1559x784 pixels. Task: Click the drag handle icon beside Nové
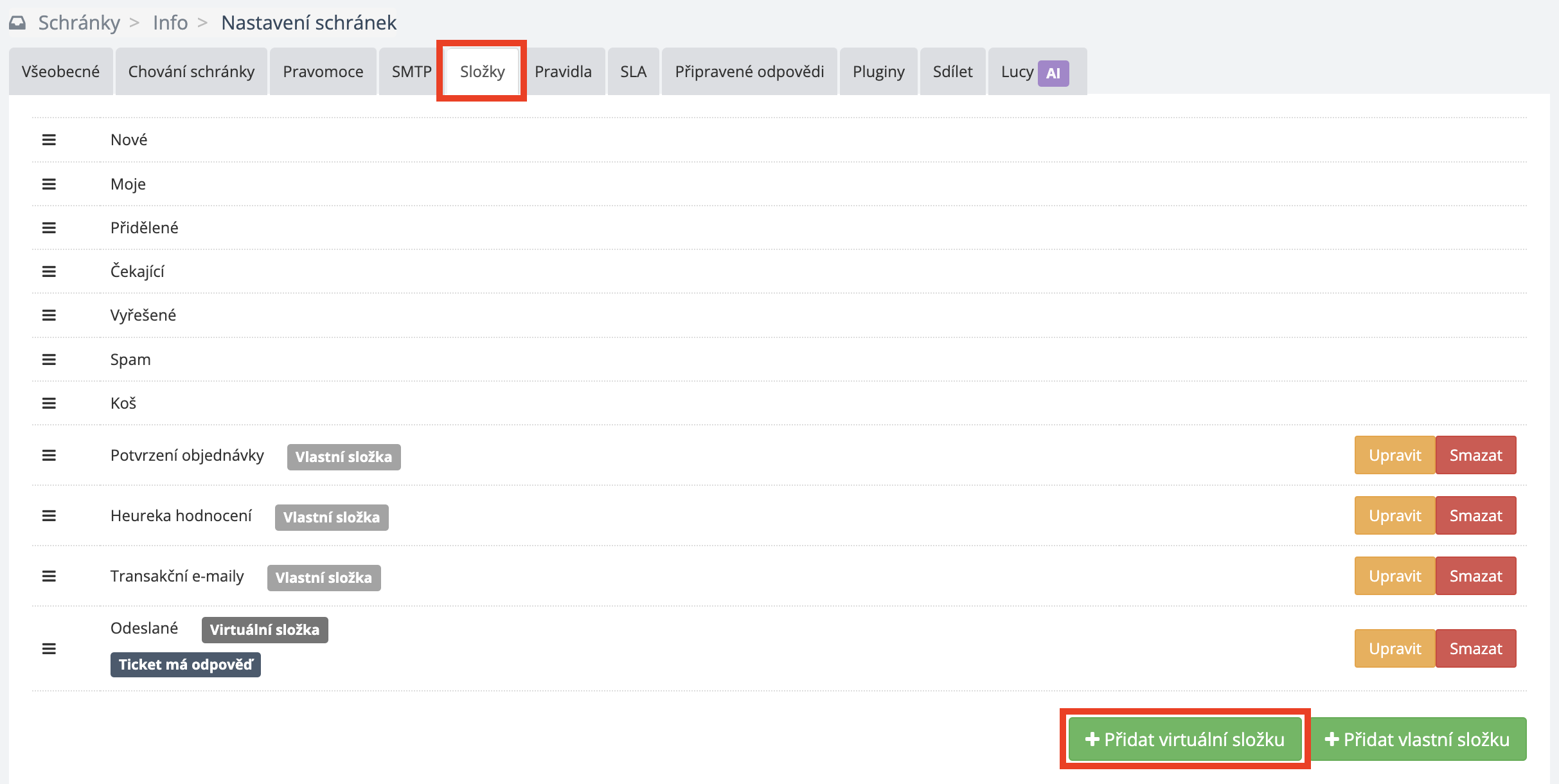click(49, 139)
